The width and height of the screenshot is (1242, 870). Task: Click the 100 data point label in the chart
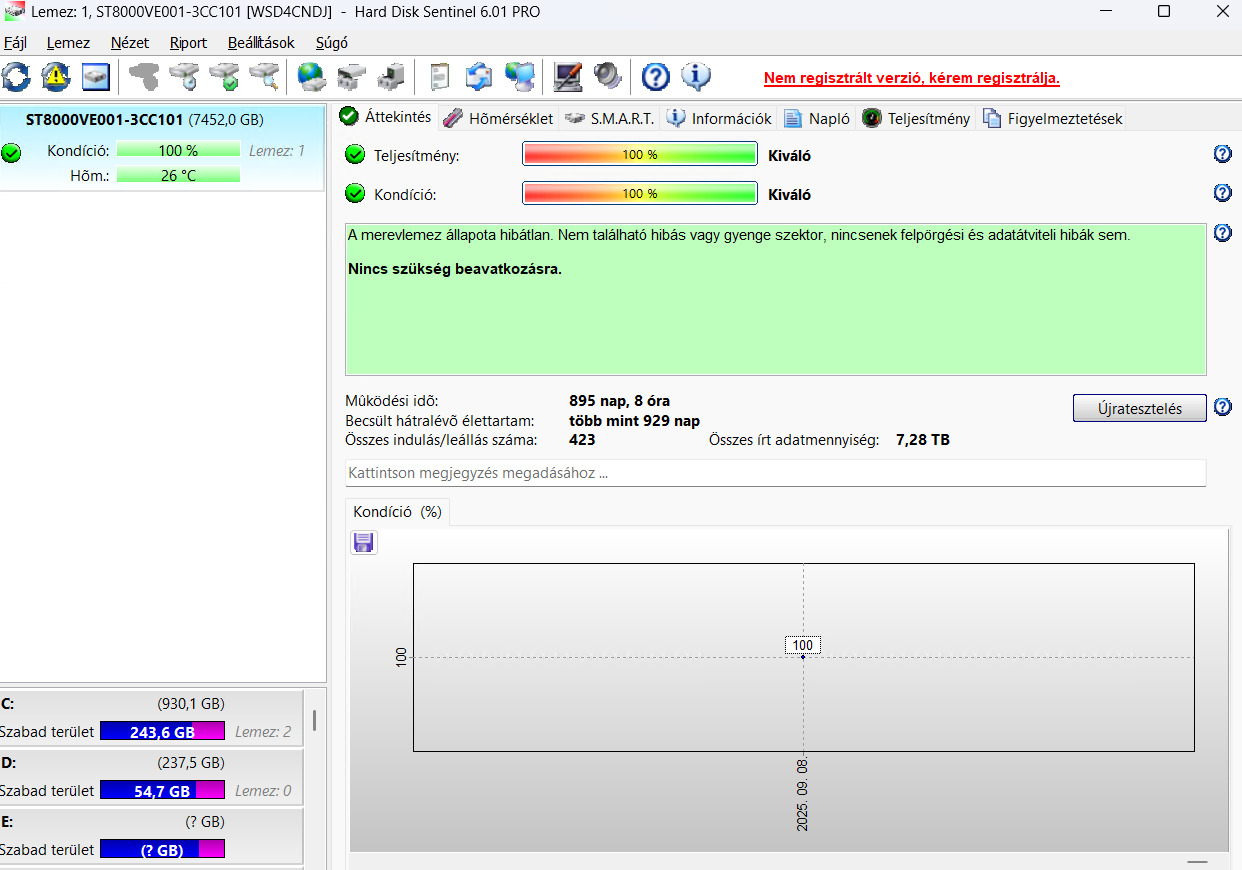click(x=803, y=645)
